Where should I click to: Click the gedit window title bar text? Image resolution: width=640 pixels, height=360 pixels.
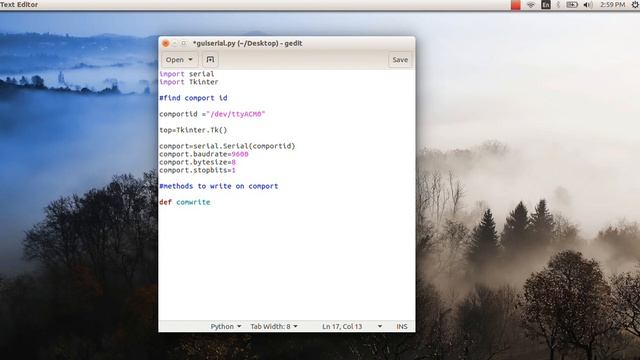pos(247,43)
